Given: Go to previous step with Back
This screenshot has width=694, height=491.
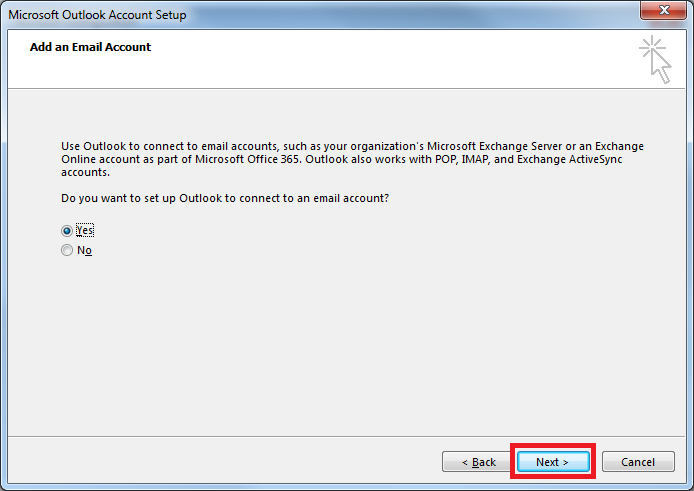Looking at the screenshot, I should tap(478, 462).
